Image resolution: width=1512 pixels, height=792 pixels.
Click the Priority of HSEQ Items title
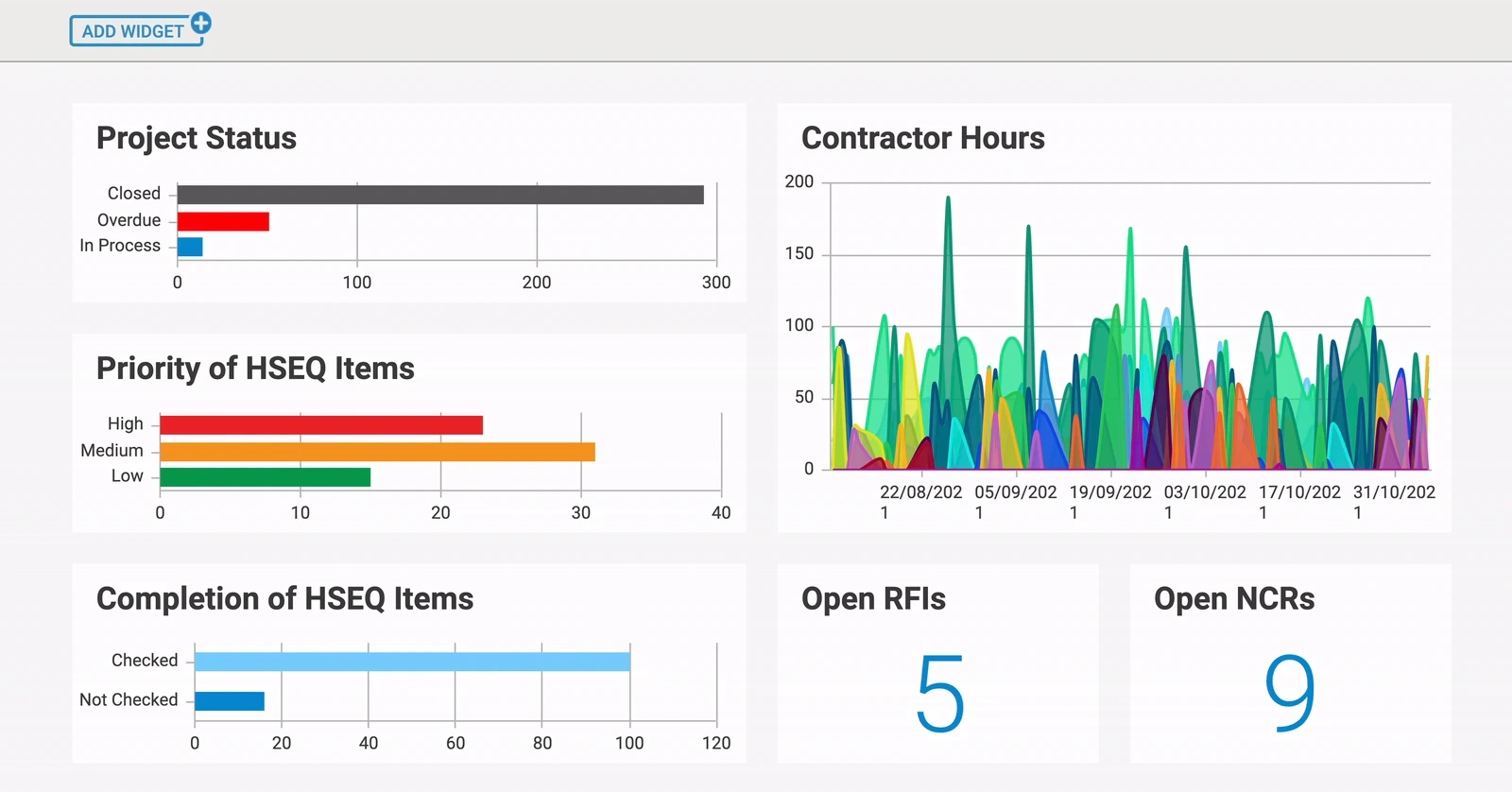(x=255, y=369)
